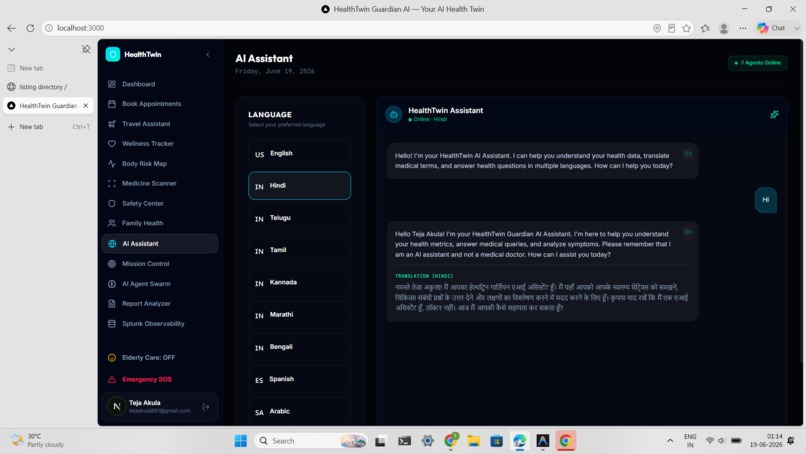Screen dimensions: 806x454
Task: Click the location icon in address bar
Action: click(x=657, y=28)
